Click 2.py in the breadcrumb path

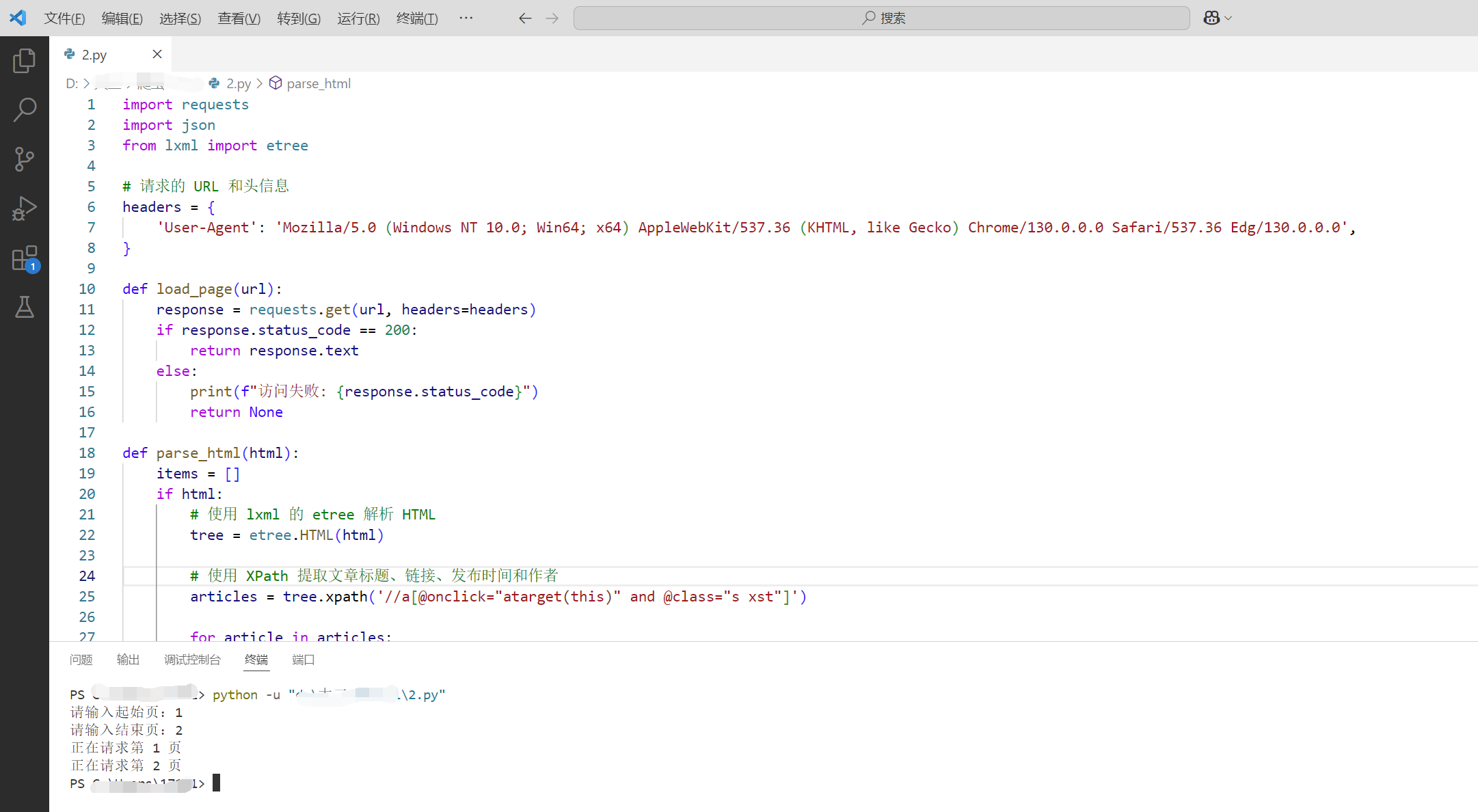(x=238, y=83)
